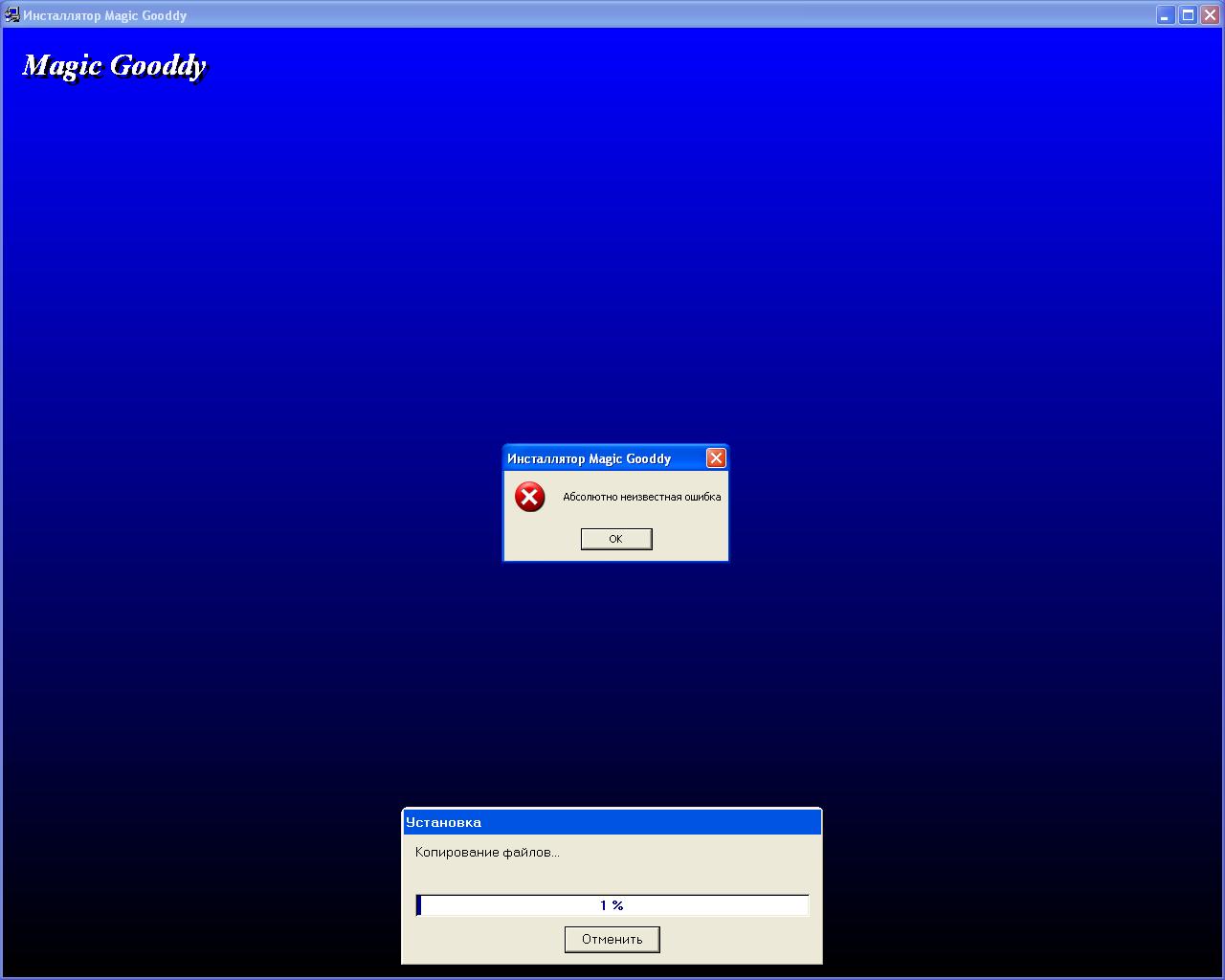Click the "1 %" progress percentage label
Viewport: 1225px width, 980px height.
(x=612, y=905)
